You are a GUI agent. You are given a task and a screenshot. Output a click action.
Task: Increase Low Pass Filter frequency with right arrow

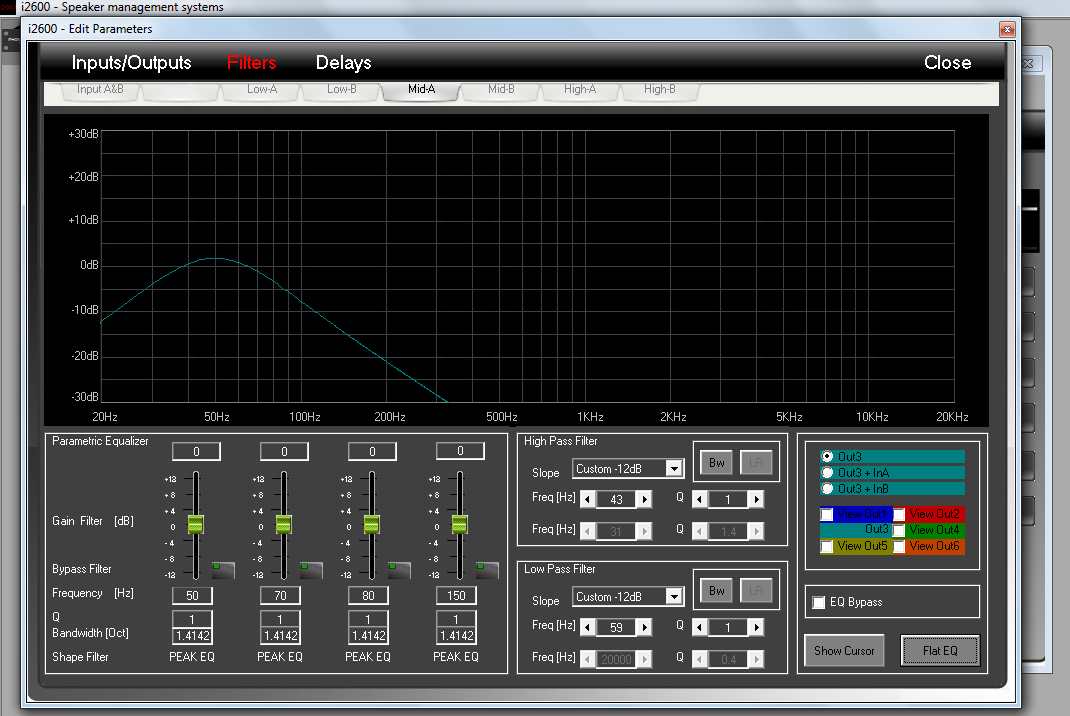pos(645,627)
